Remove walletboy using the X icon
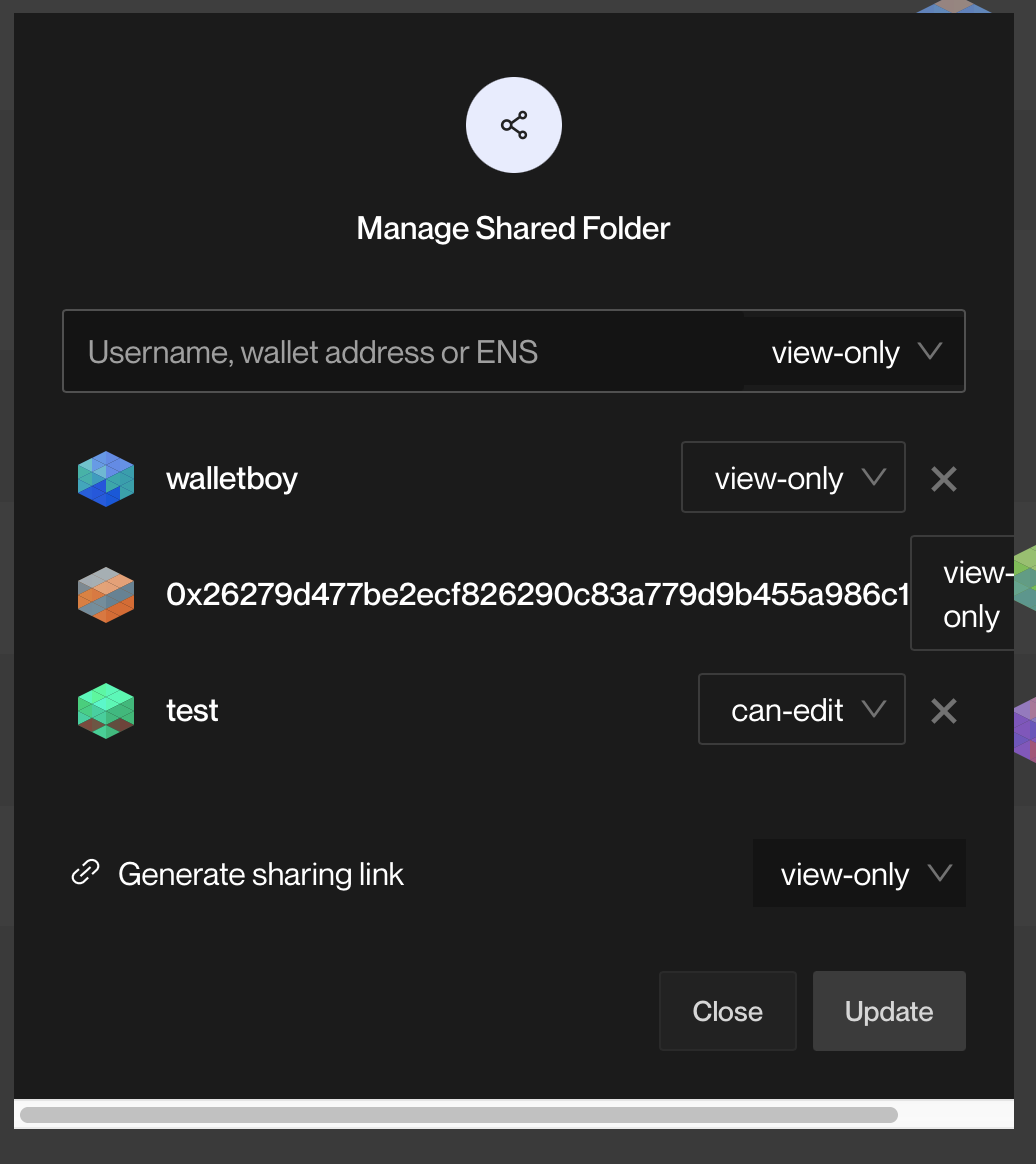 pos(943,479)
